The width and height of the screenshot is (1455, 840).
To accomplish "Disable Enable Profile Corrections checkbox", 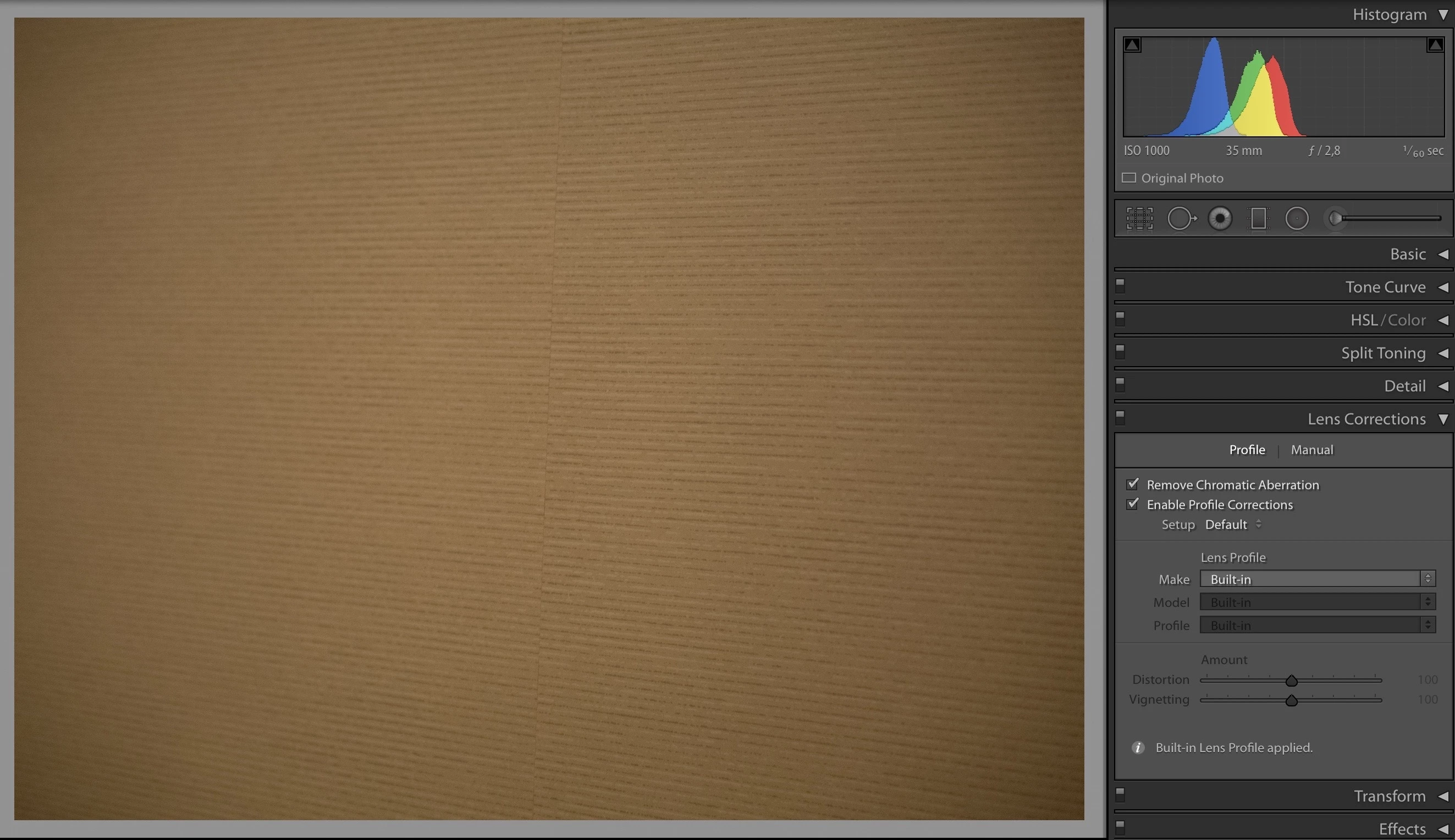I will pos(1133,504).
